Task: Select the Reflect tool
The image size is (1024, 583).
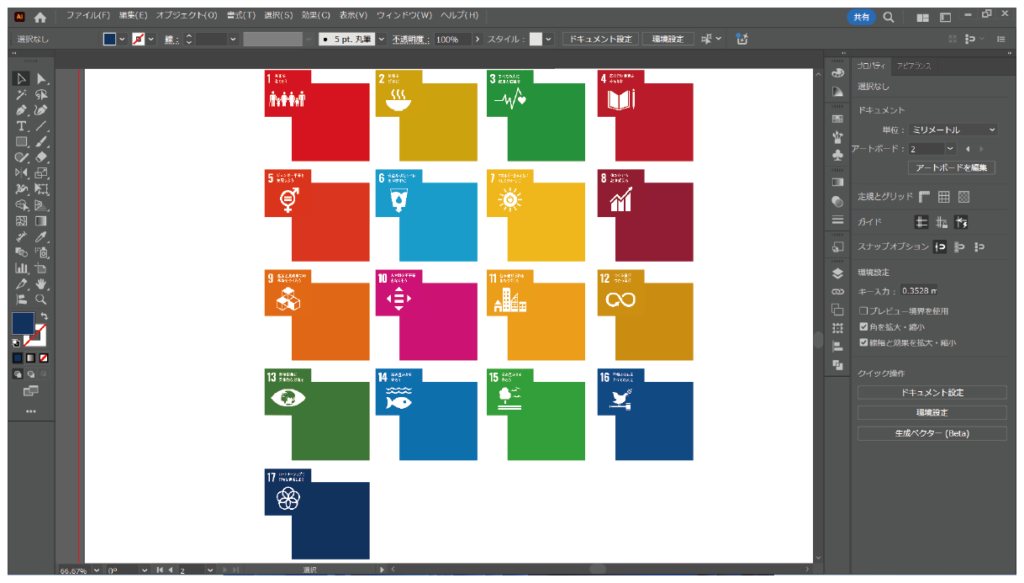Action: [x=22, y=173]
